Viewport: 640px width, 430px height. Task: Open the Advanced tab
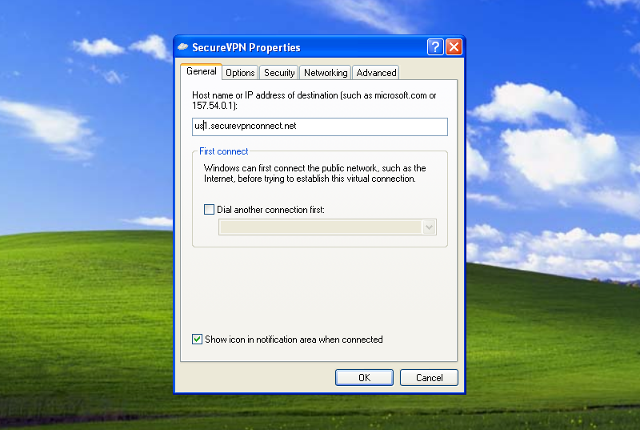pyautogui.click(x=376, y=73)
